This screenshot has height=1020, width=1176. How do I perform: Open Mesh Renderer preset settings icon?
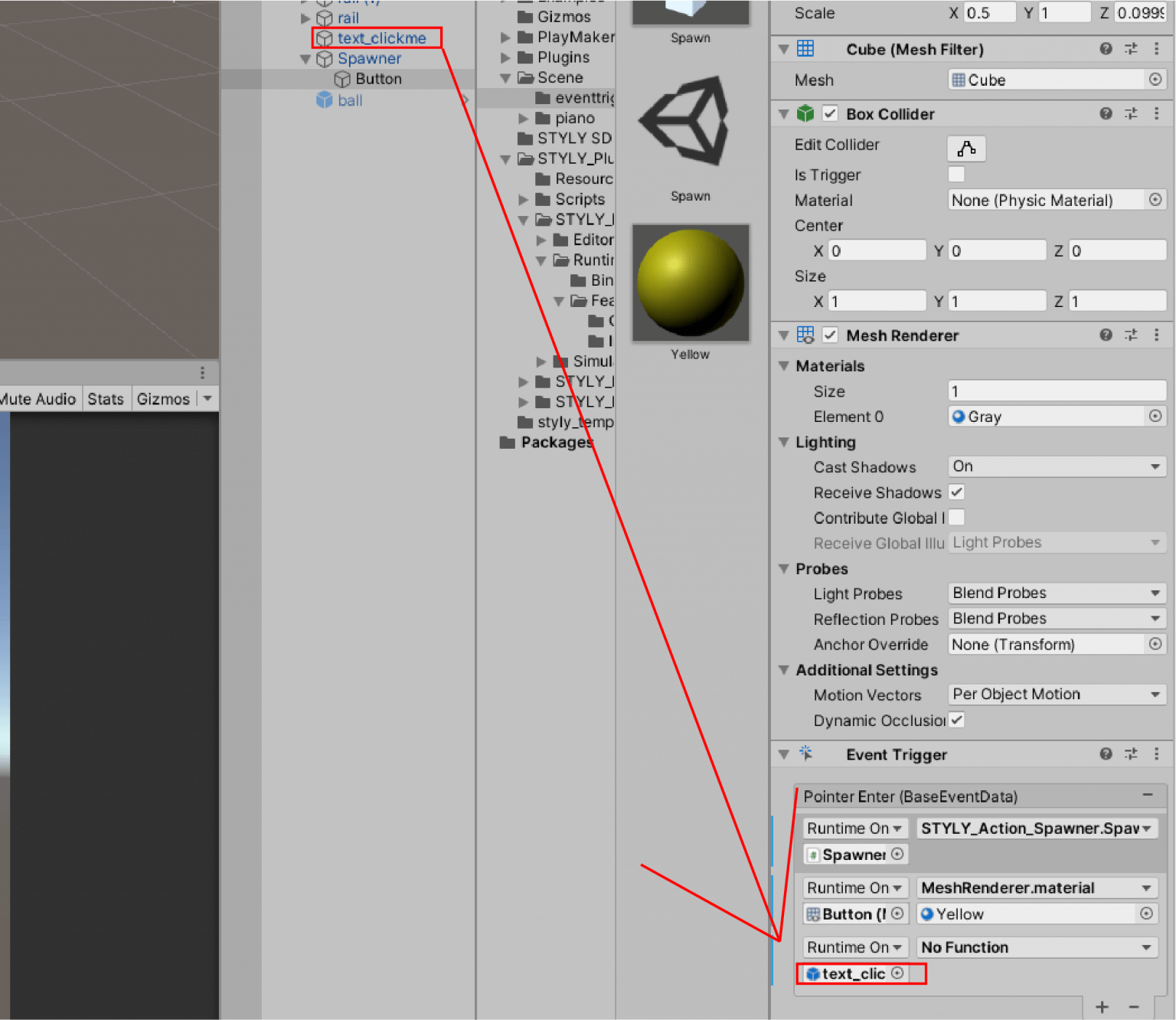pyautogui.click(x=1131, y=335)
